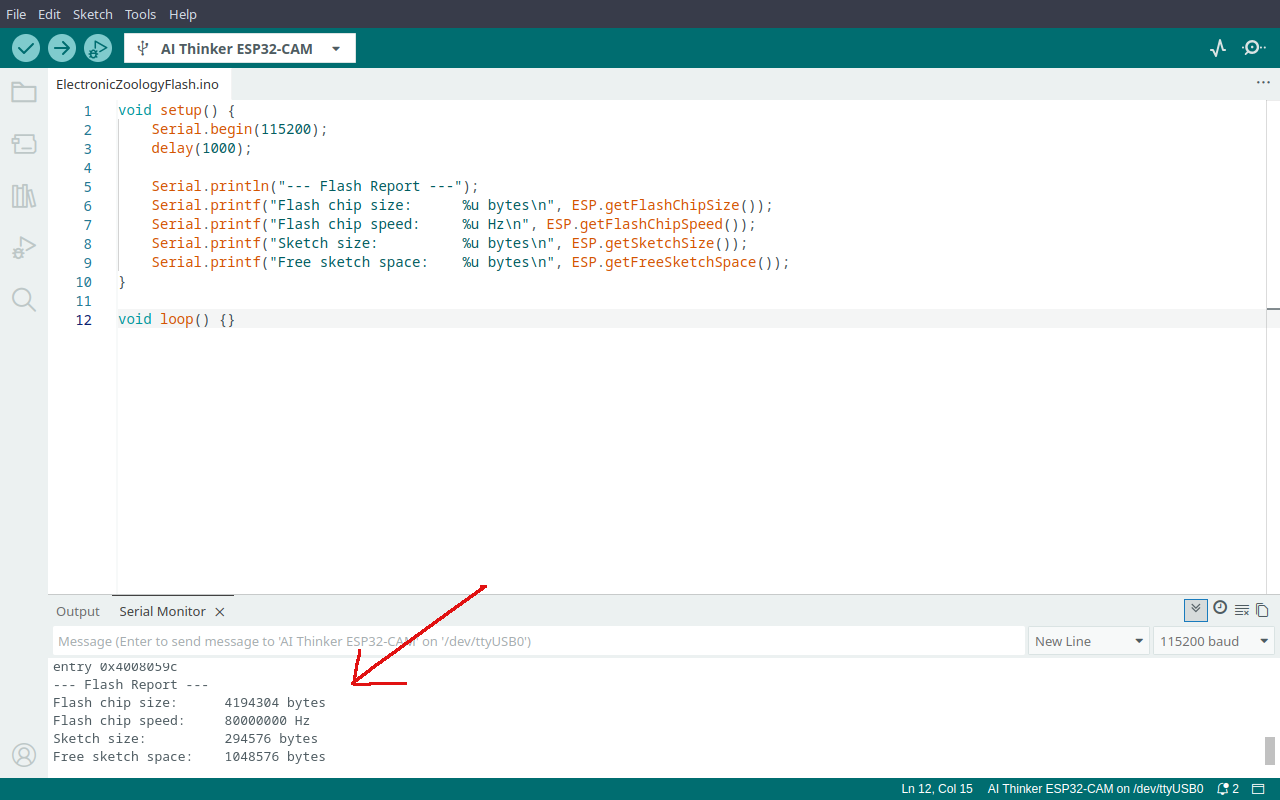Screen dimensions: 1280x800
Task: Open the Search sidebar magnifier icon
Action: [x=24, y=300]
